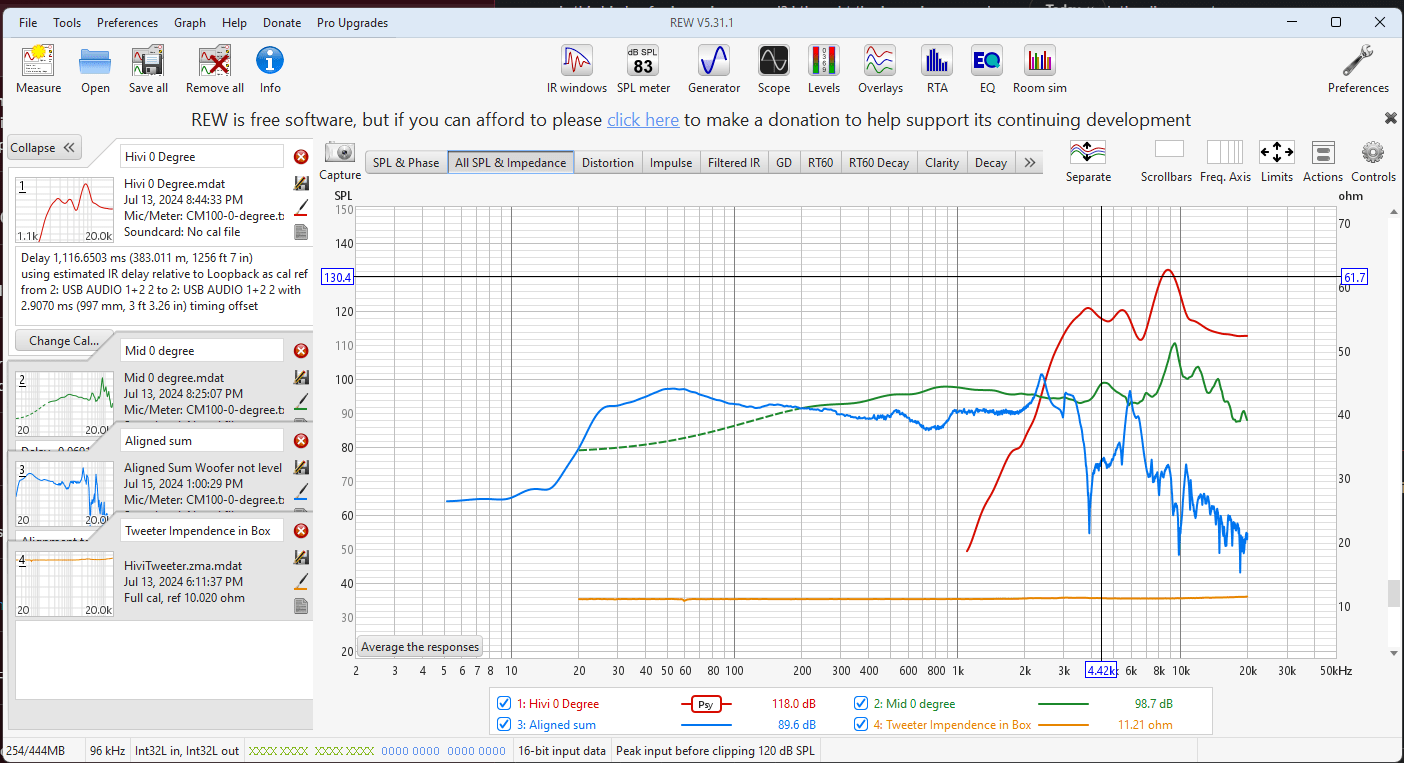Open the Donate menu

pos(282,22)
